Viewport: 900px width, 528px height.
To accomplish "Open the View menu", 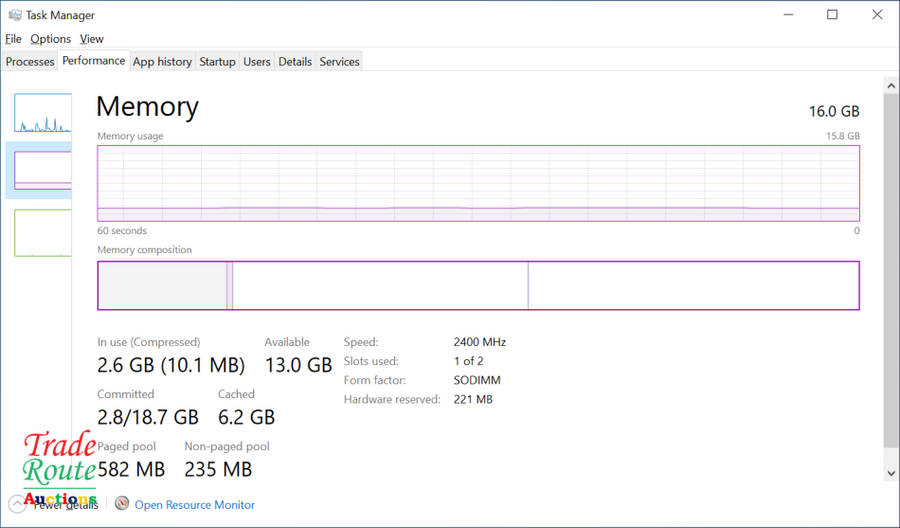I will coord(91,39).
